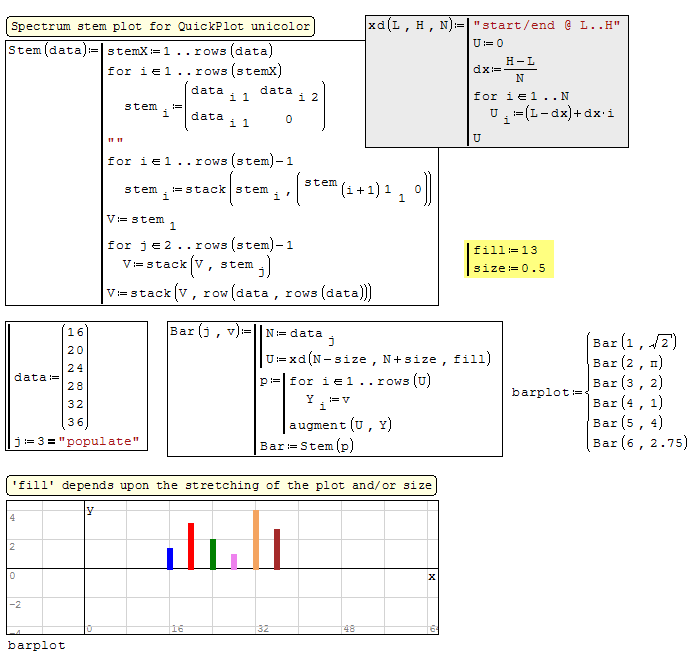Select the 'fill' depends upon stretching note

pyautogui.click(x=220, y=486)
